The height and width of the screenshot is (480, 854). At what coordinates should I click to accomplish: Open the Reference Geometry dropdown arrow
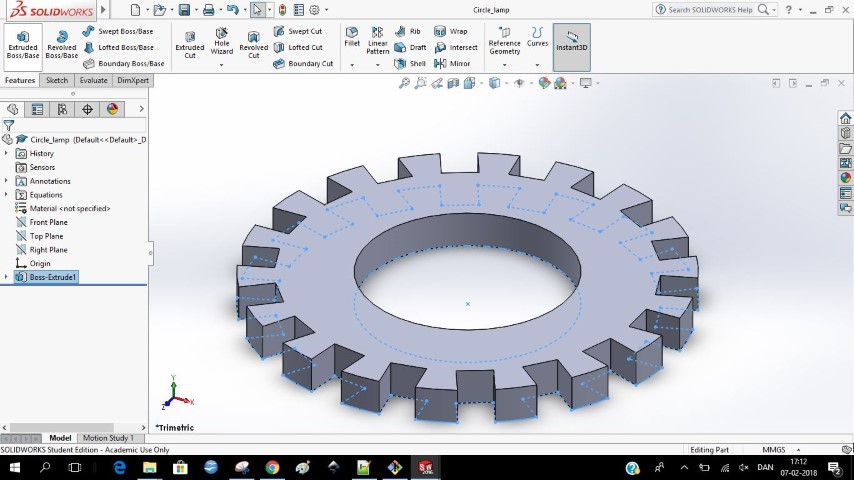[x=504, y=65]
